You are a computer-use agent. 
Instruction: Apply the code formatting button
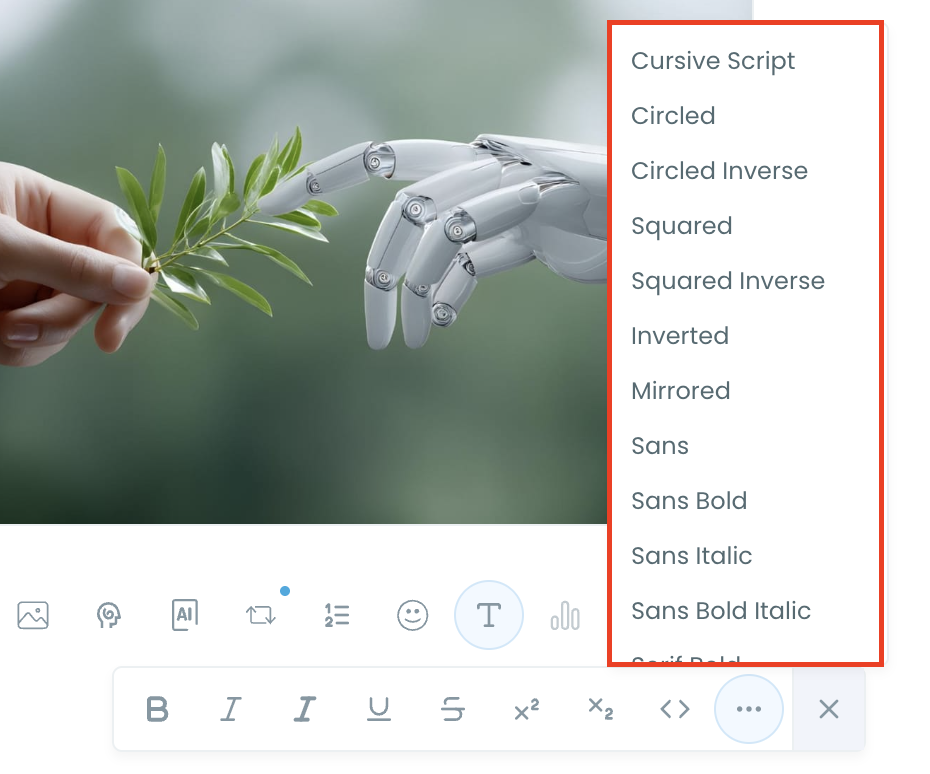click(x=674, y=710)
